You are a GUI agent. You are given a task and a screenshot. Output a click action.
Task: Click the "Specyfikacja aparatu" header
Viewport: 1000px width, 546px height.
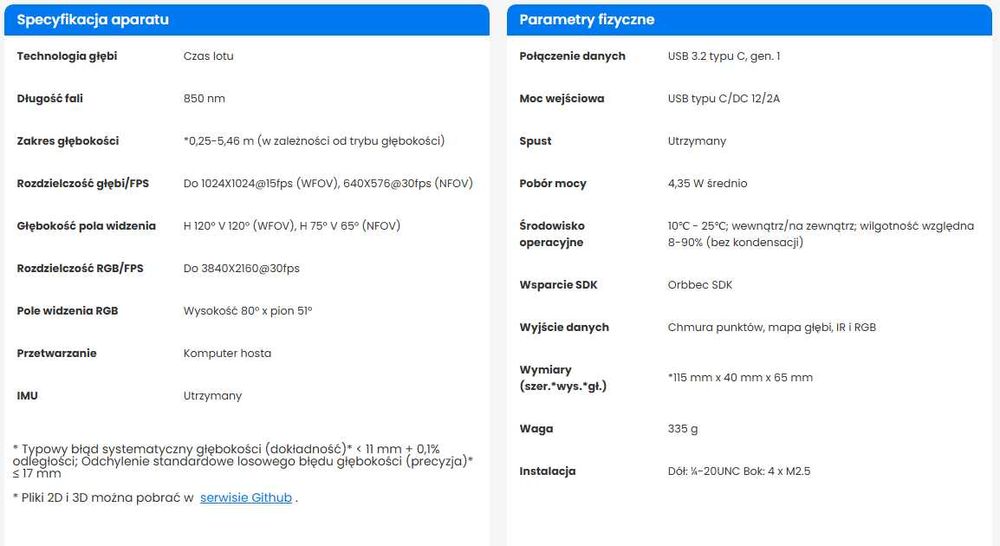pyautogui.click(x=92, y=20)
